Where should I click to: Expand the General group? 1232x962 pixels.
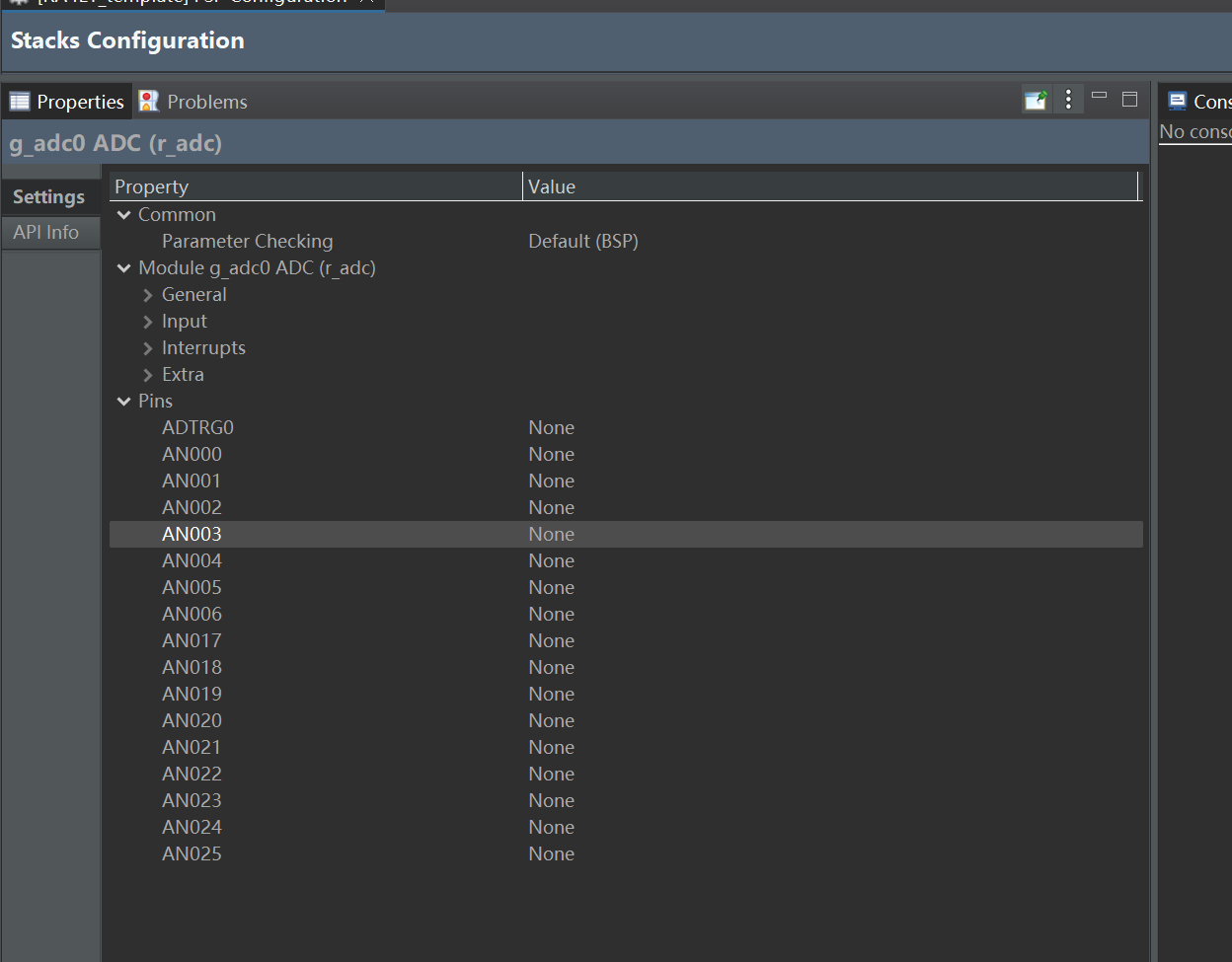coord(148,295)
